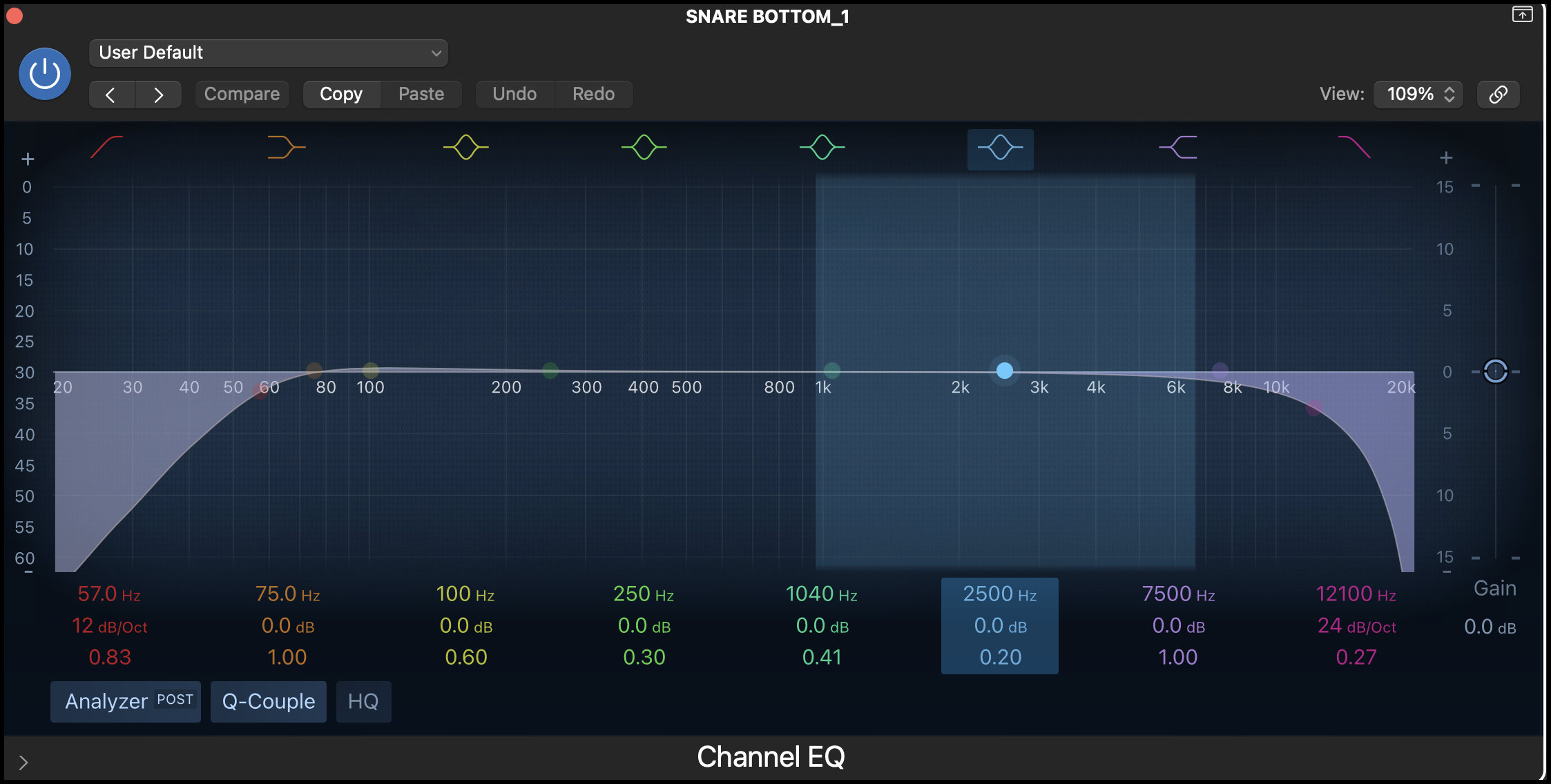Viewport: 1551px width, 784px height.
Task: Toggle the teal 1040 Hz bell band icon
Action: click(822, 147)
